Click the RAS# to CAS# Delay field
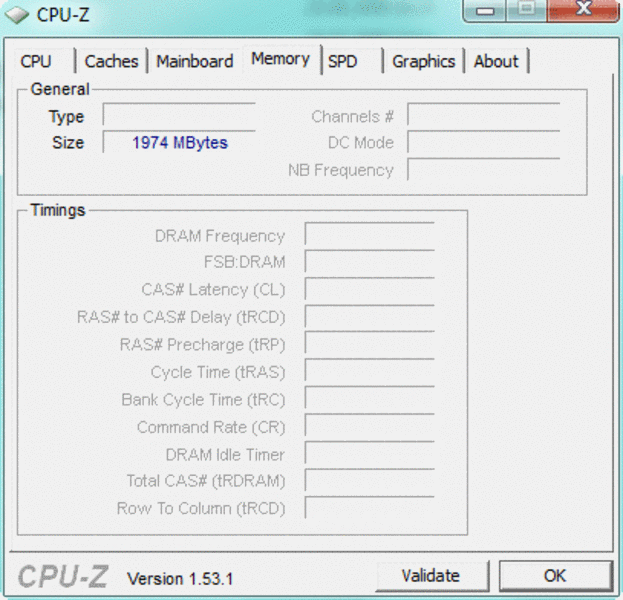 (x=370, y=316)
